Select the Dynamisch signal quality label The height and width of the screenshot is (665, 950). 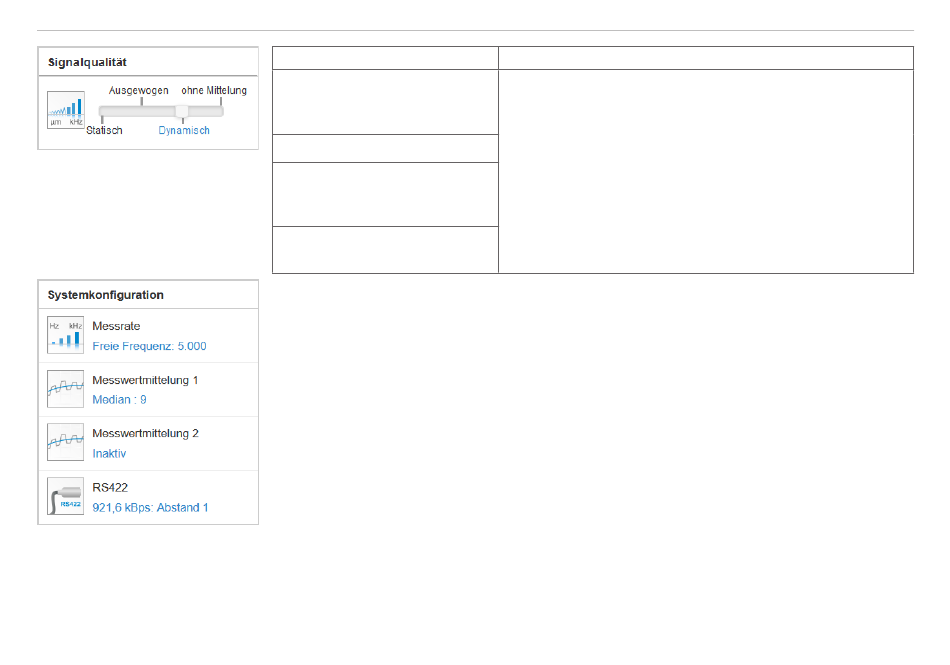tap(184, 130)
